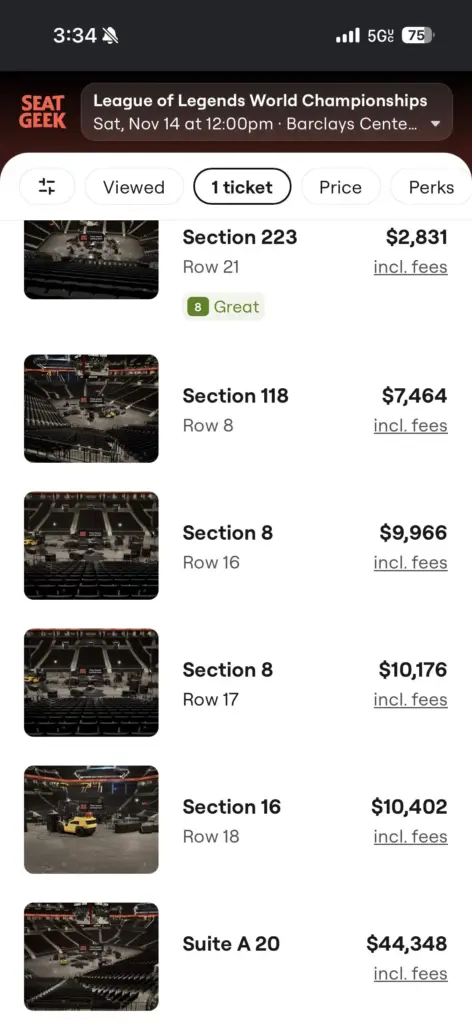Tap the silent mode bell icon

[111, 35]
